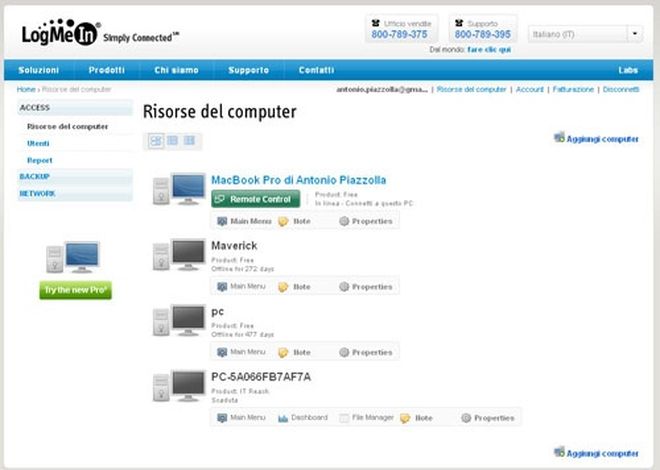This screenshot has width=660, height=470.
Task: Expand the NETWORK sidebar section
Action: click(x=75, y=194)
